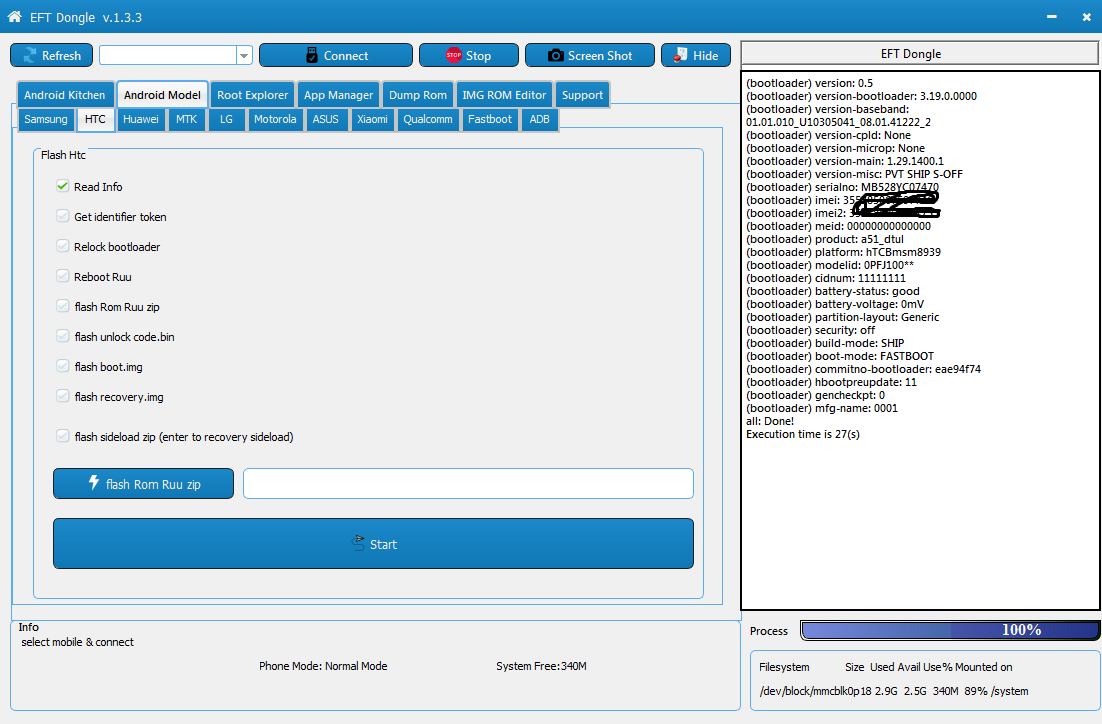Enable flash Rom Ruu zip checkbox
The image size is (1102, 724).
click(63, 306)
